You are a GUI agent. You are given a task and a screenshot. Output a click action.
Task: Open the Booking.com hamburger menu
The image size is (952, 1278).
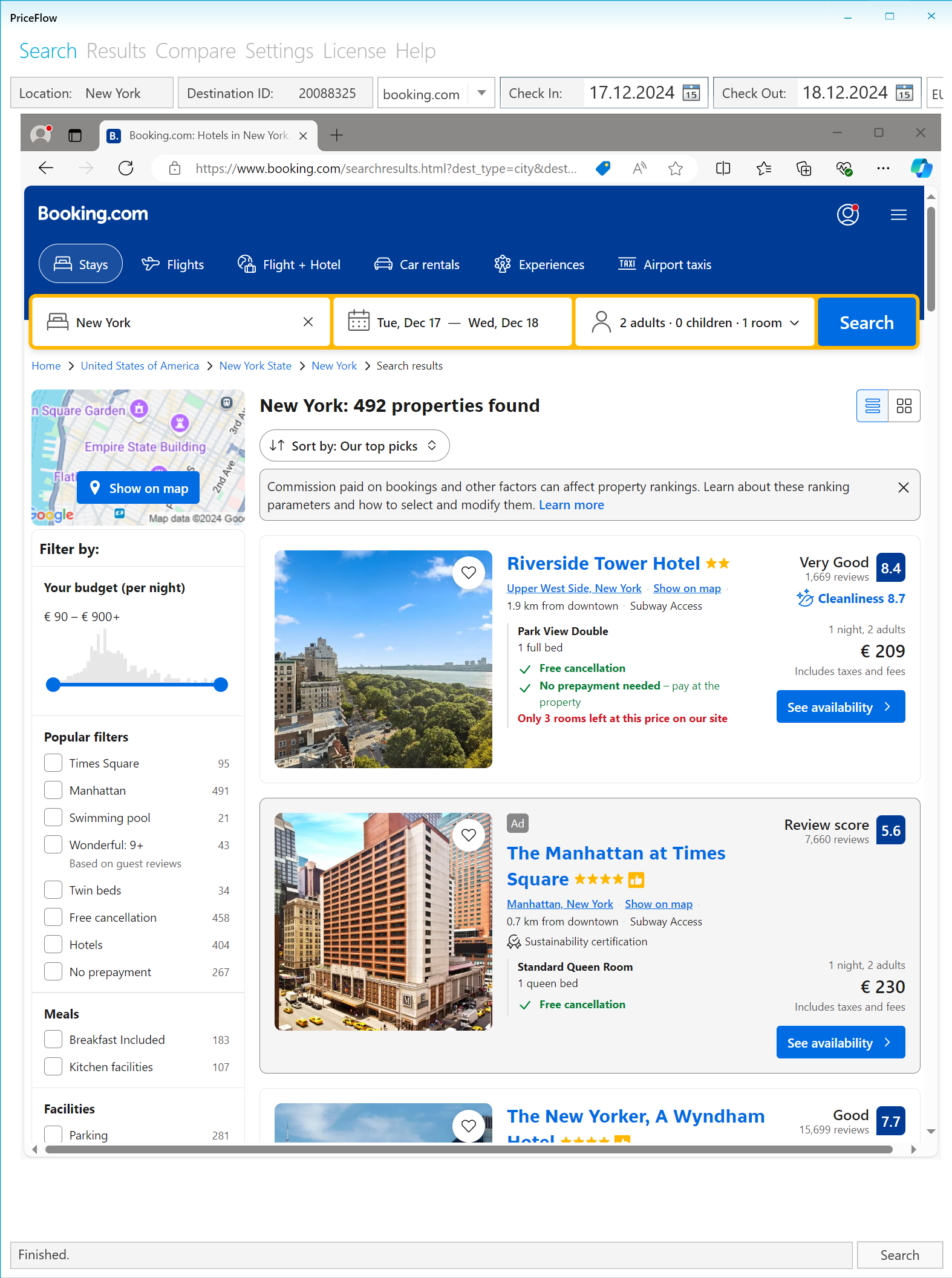point(899,215)
